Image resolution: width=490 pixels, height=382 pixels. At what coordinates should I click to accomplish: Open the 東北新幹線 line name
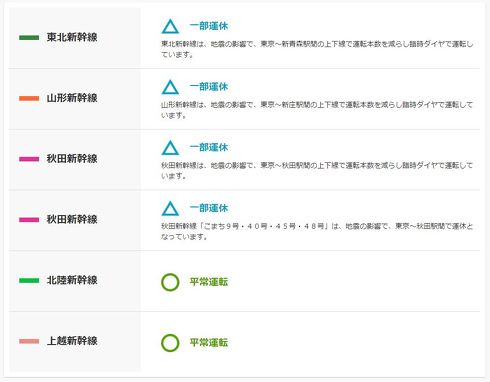click(72, 37)
